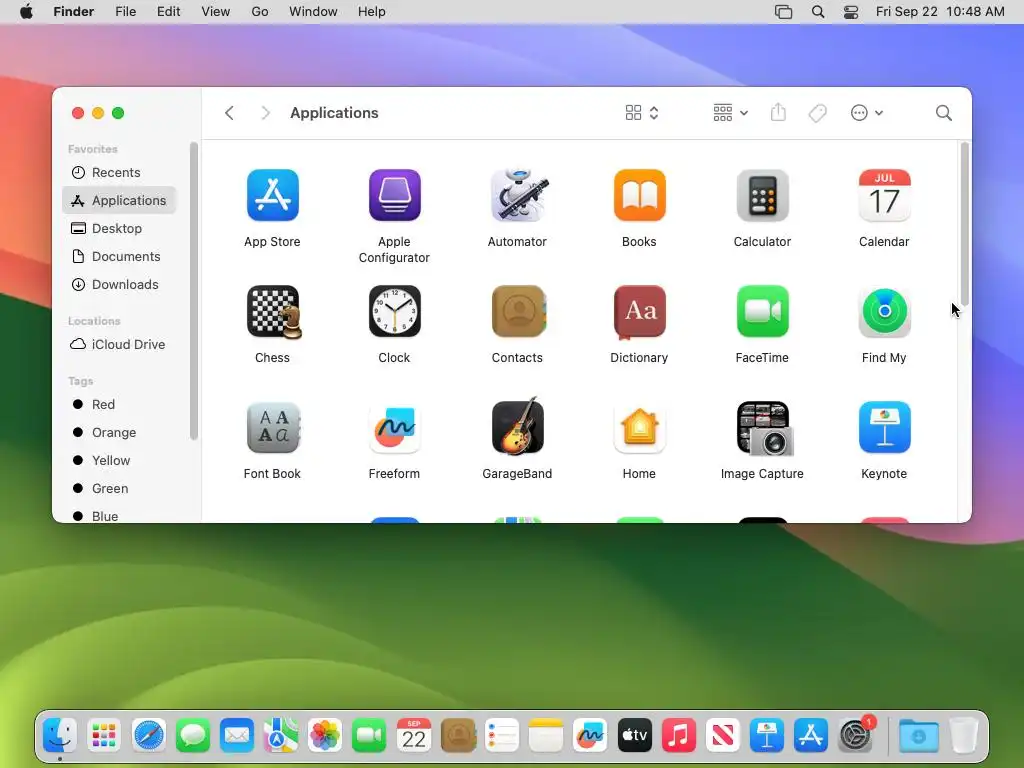This screenshot has width=1024, height=768.
Task: Select the Chess app icon
Action: click(x=274, y=312)
